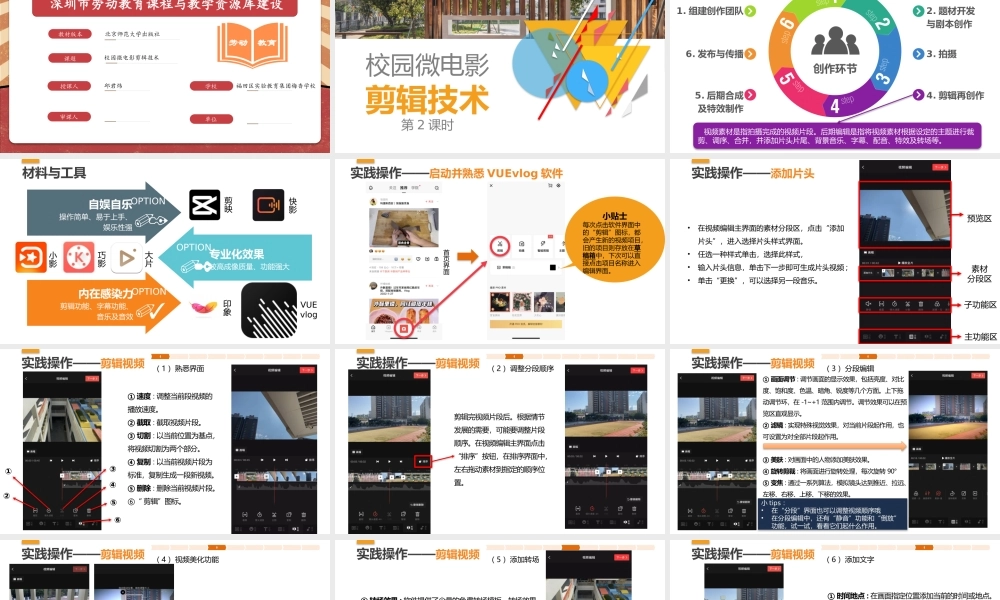
Task: Click the search icon on the VUE home page
Action: point(436,188)
